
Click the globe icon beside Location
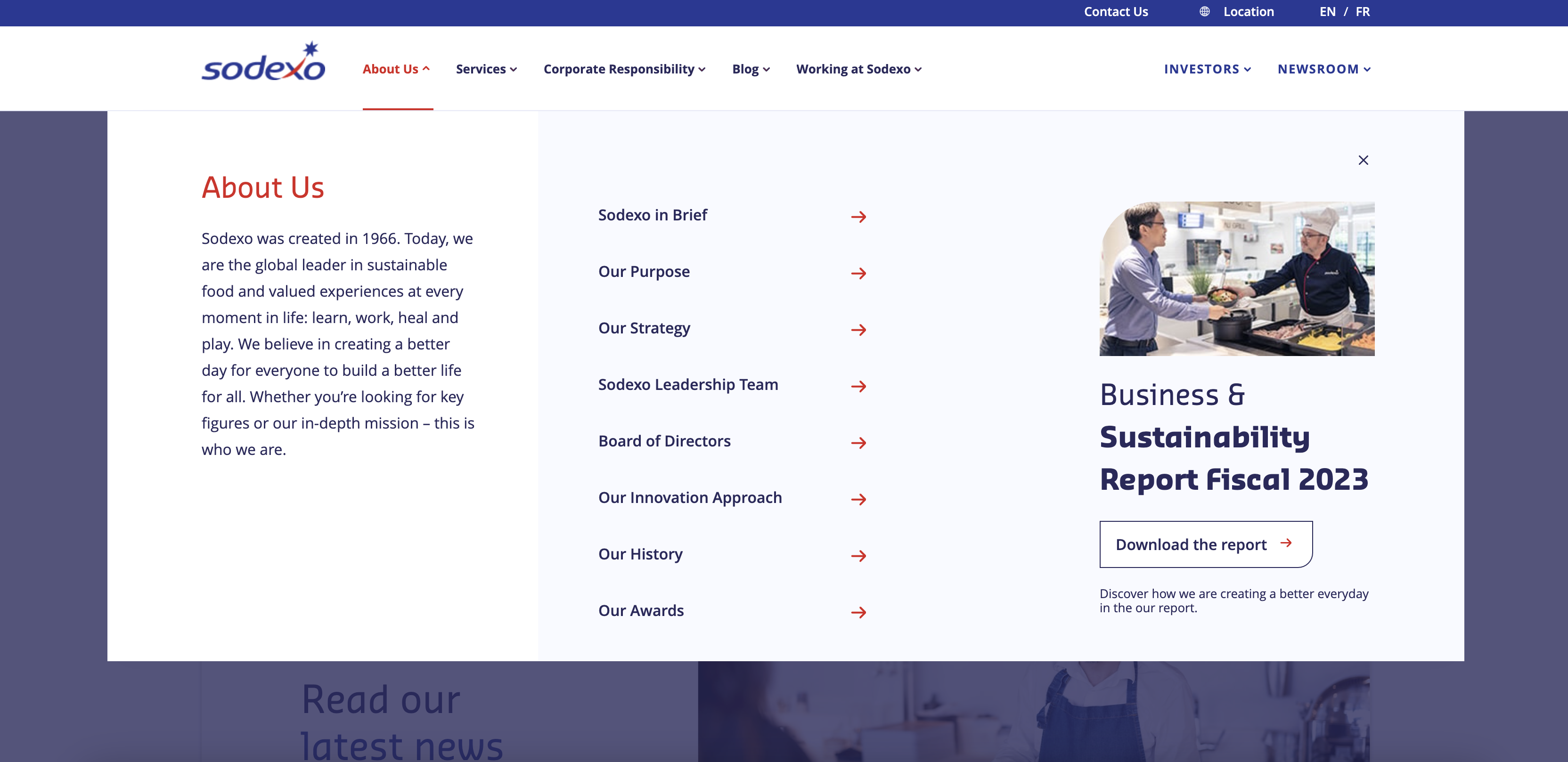pyautogui.click(x=1204, y=12)
